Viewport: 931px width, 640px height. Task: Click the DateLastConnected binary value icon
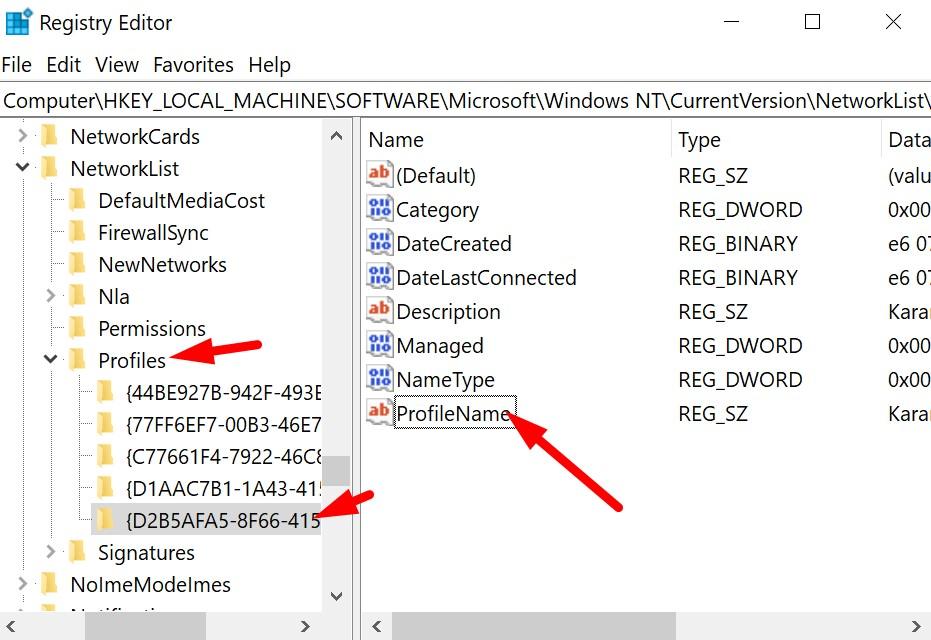coord(379,277)
